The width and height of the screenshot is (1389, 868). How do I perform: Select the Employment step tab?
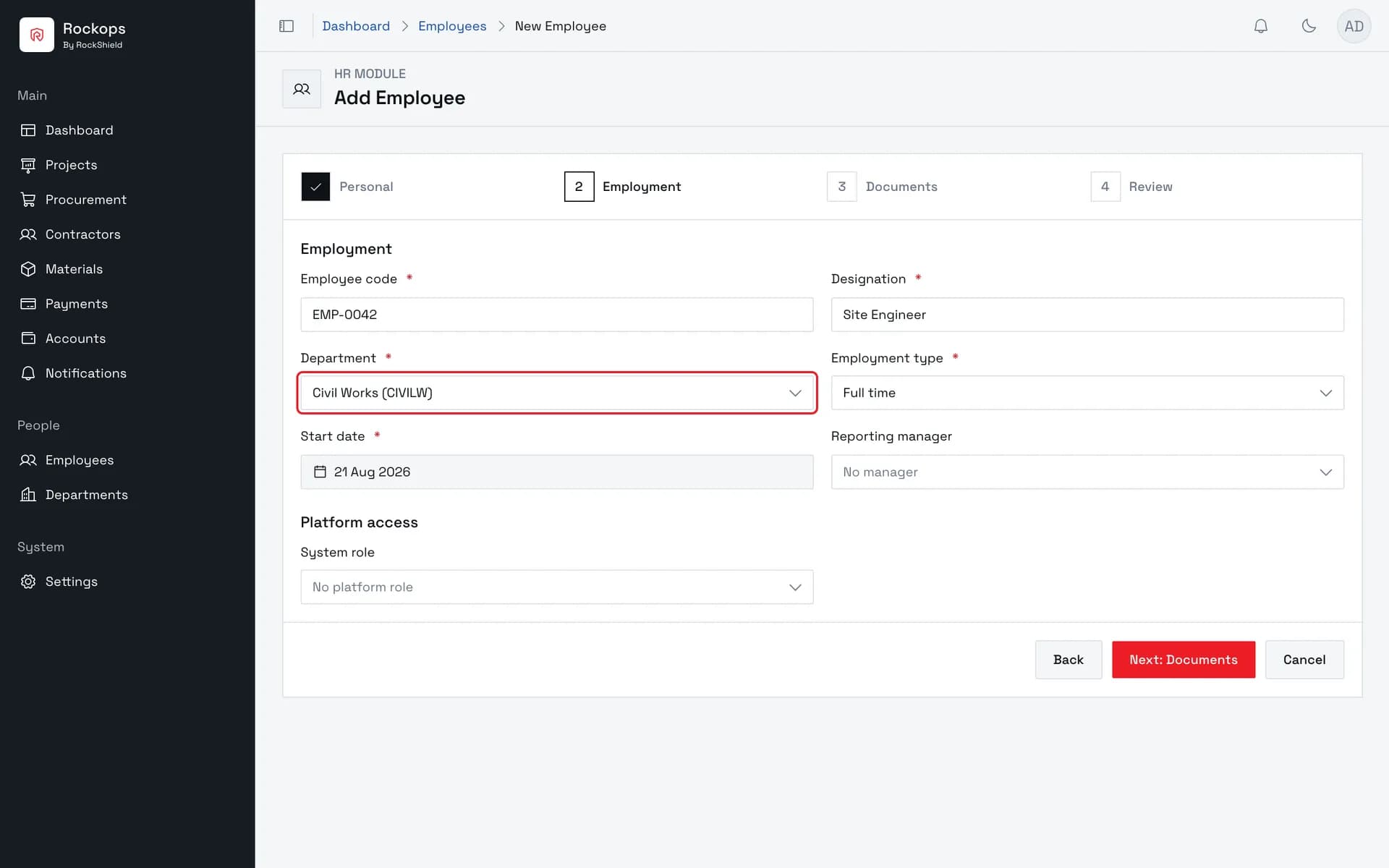(x=623, y=187)
